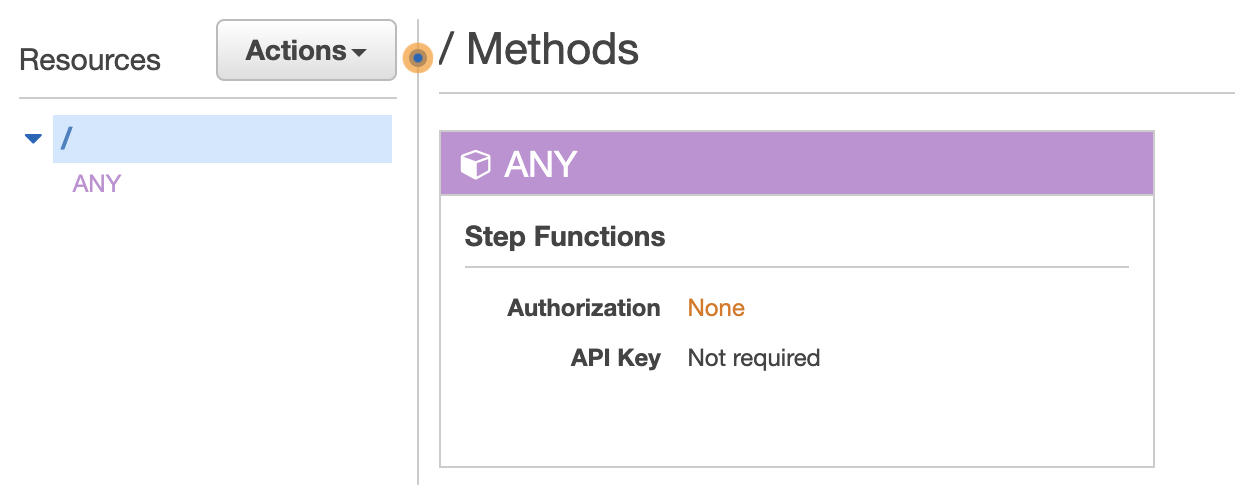
Task: Click the cube icon in ANY header
Action: click(475, 164)
